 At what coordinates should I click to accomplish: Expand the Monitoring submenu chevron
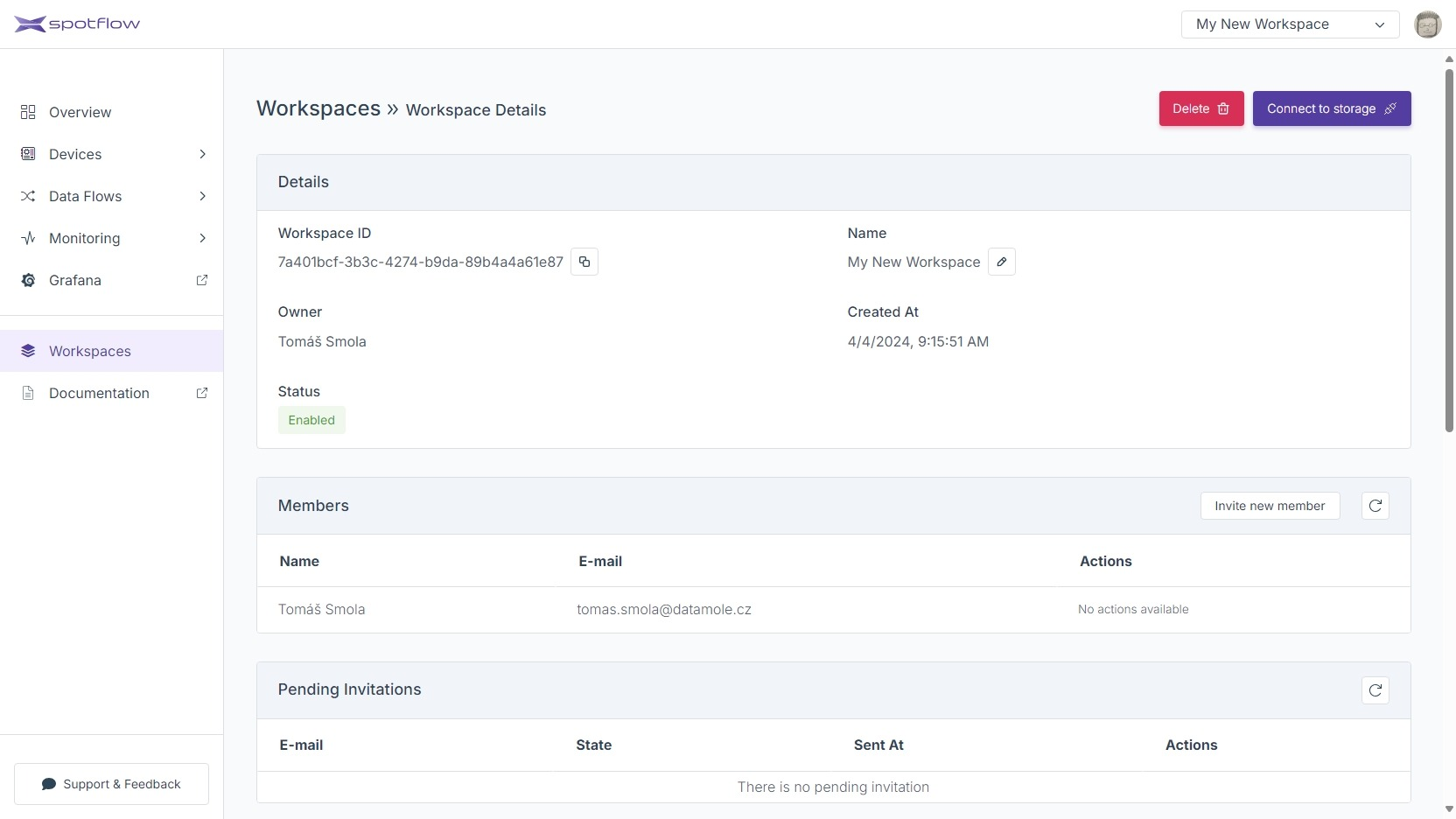tap(202, 238)
